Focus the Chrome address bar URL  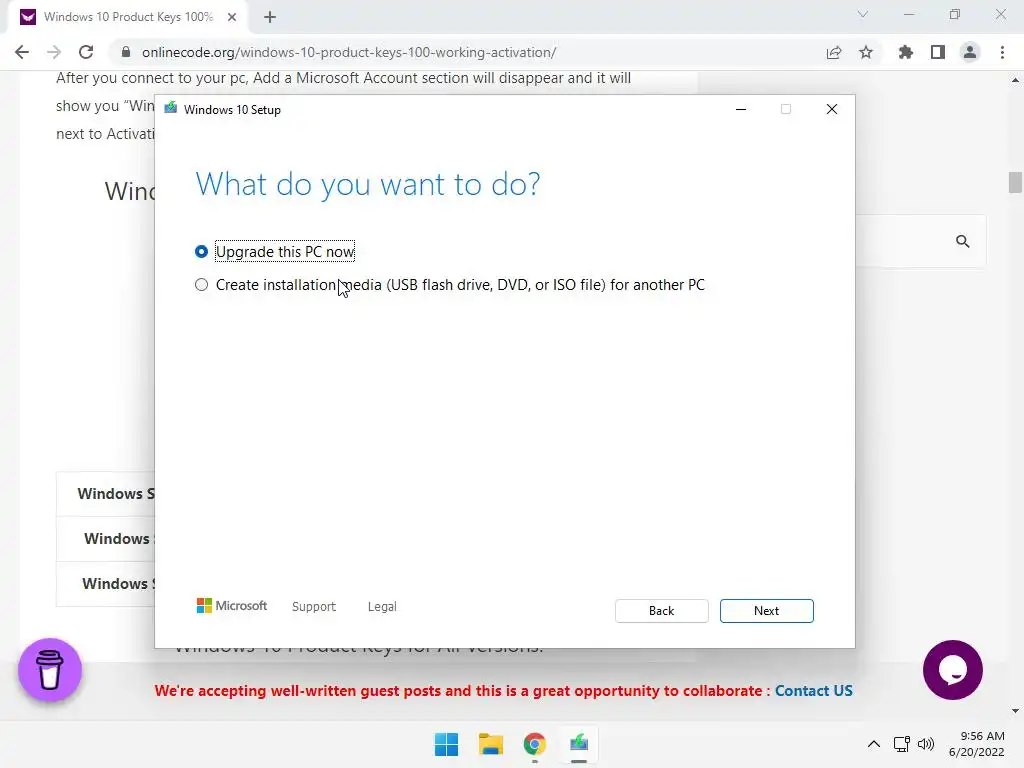pos(349,52)
